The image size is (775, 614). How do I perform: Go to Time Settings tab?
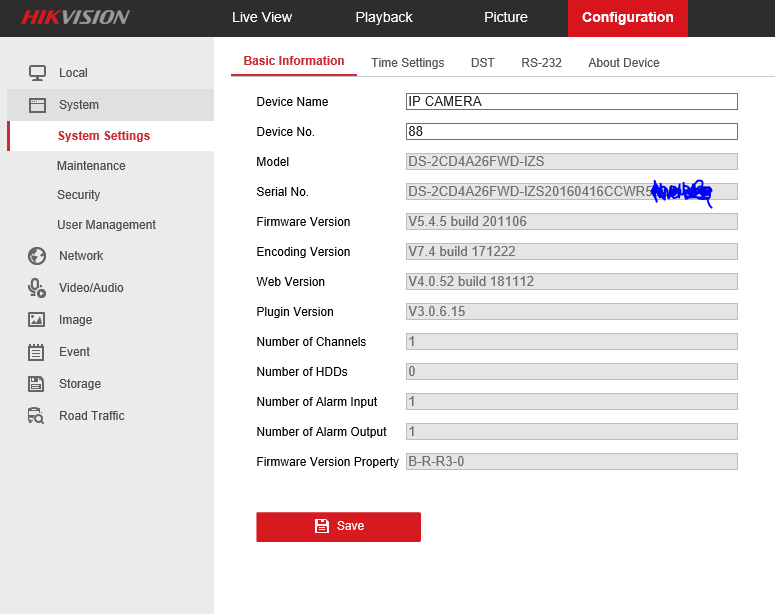pyautogui.click(x=407, y=63)
